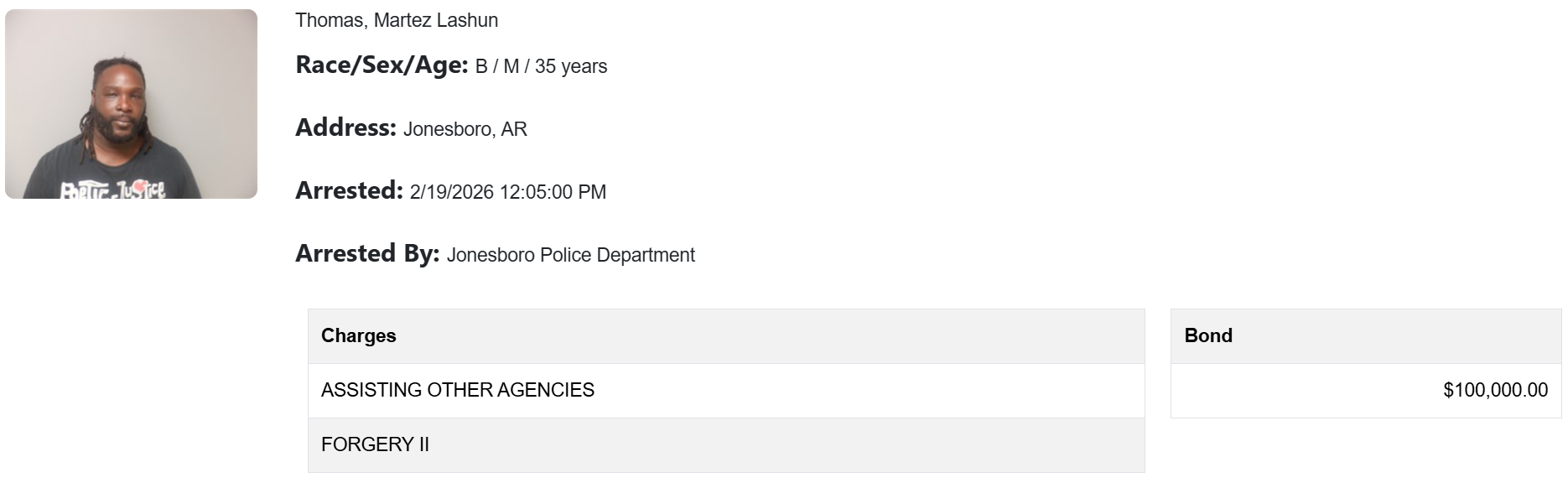The width and height of the screenshot is (1568, 483).
Task: Select the Race/Sex/Age label
Action: tap(382, 65)
